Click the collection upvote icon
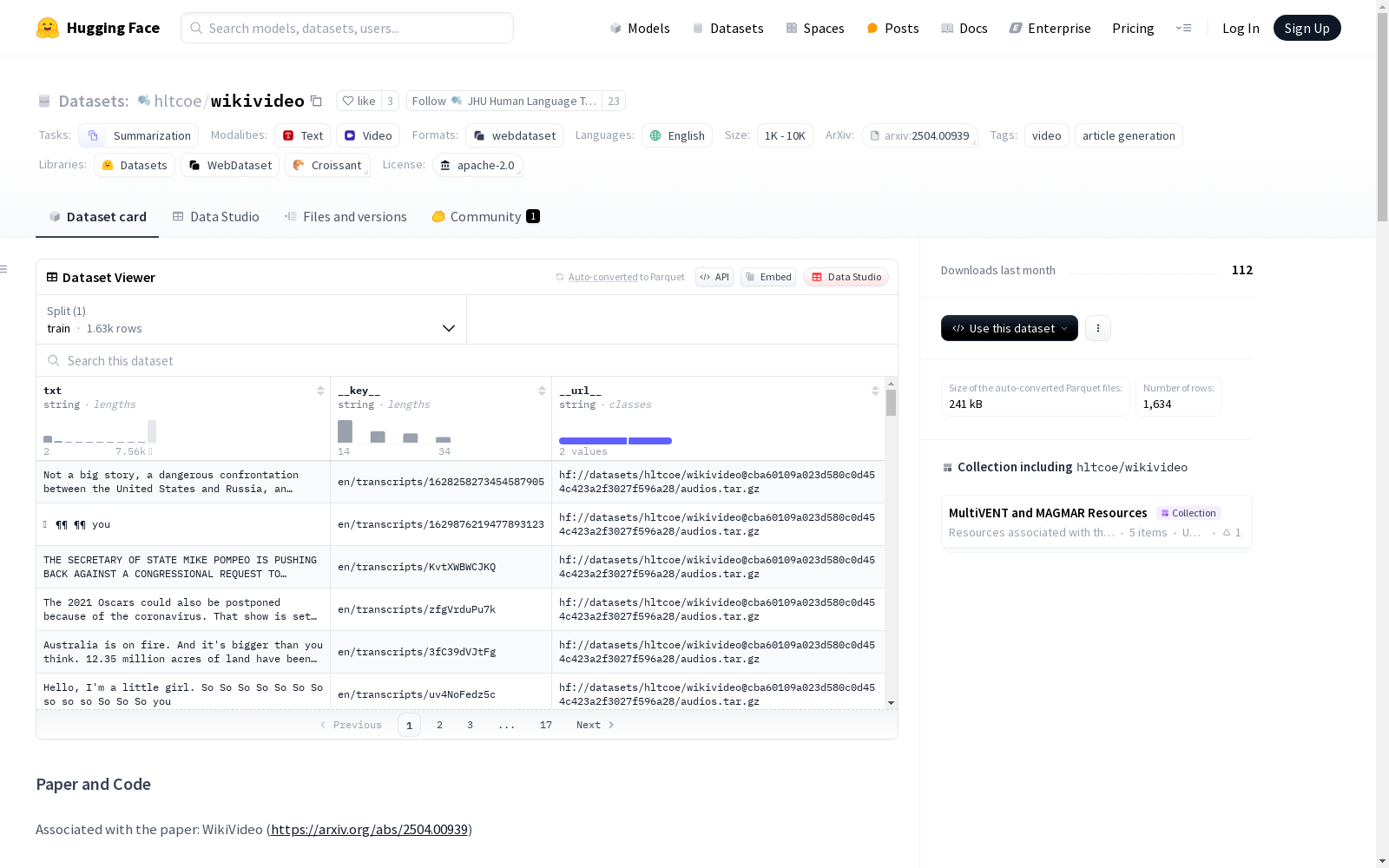 pos(1227,532)
